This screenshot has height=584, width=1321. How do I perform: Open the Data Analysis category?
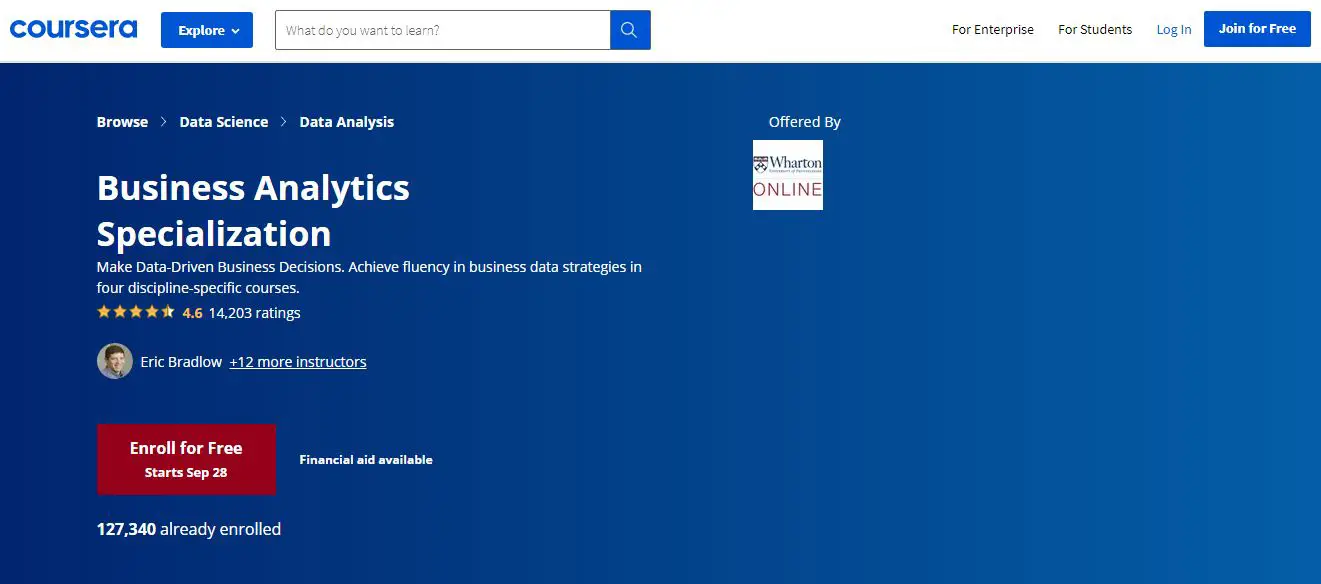pos(346,121)
